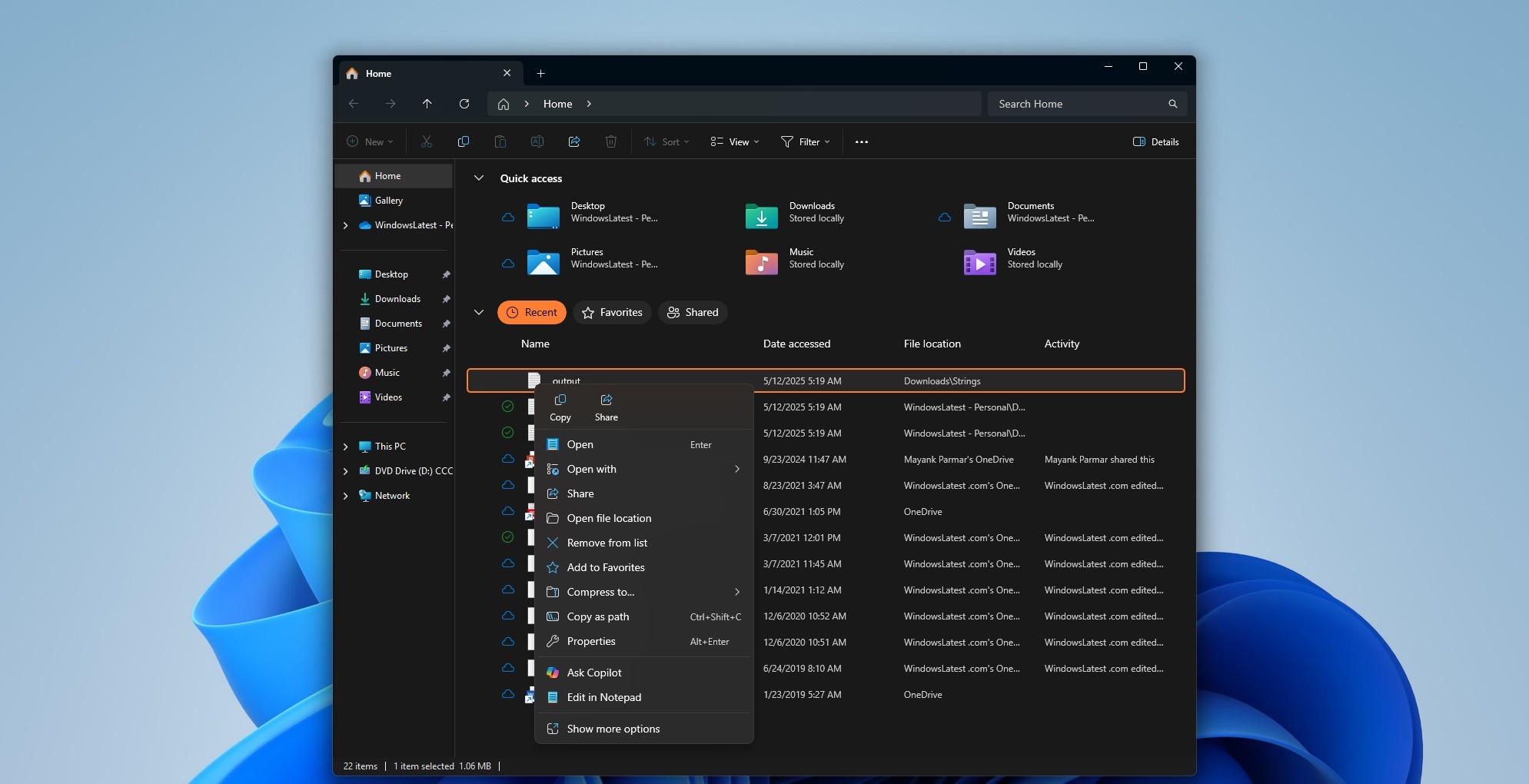Select "Open file location" from the context menu
Image resolution: width=1529 pixels, height=784 pixels.
(610, 518)
